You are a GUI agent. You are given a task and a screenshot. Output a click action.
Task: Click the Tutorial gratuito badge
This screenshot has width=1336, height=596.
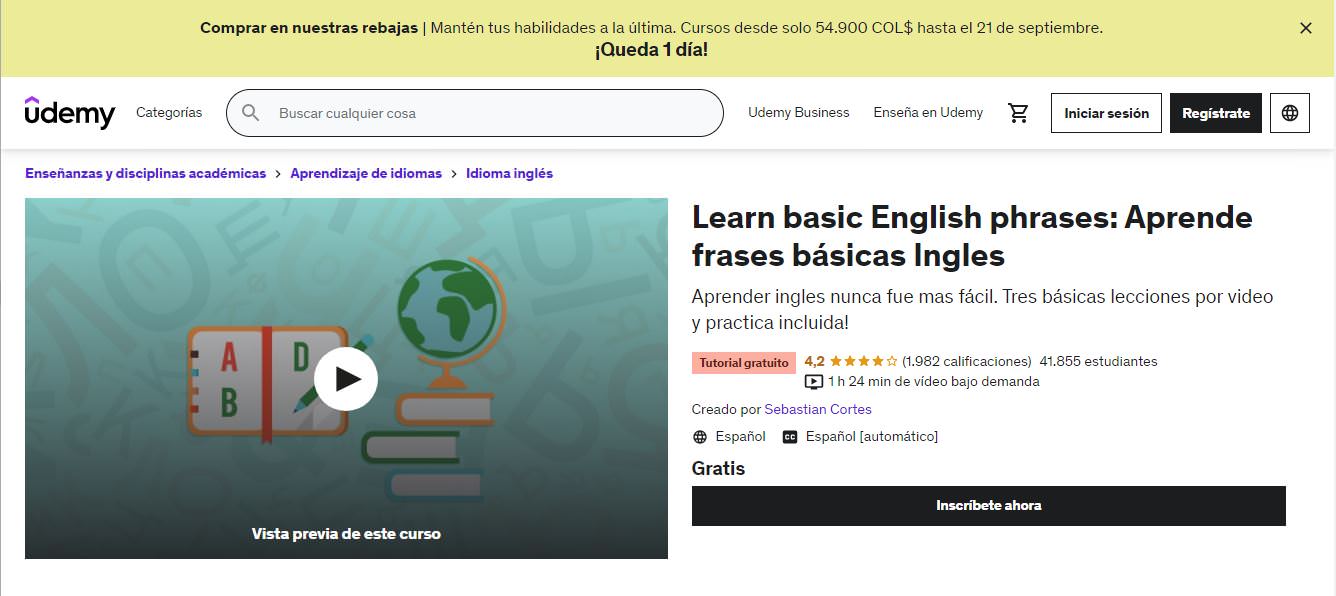pyautogui.click(x=744, y=363)
